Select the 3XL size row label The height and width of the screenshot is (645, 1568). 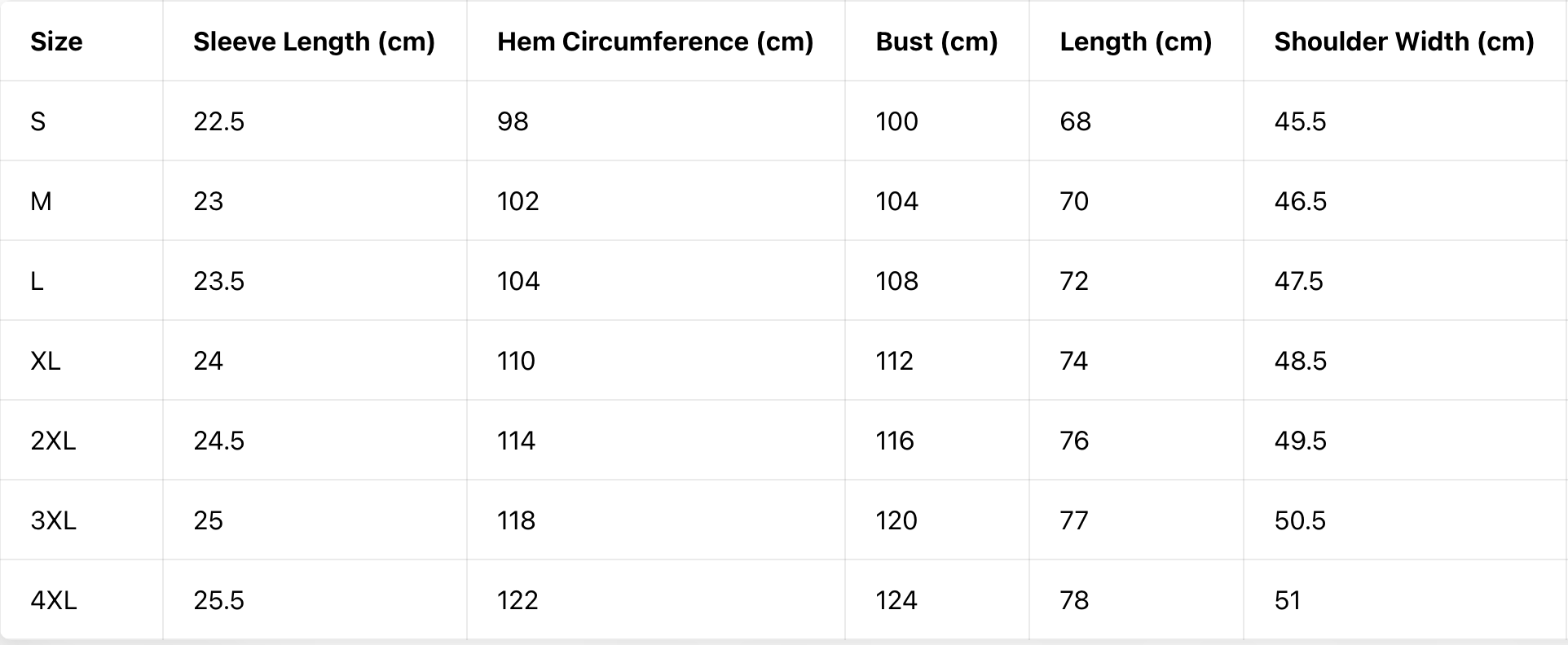pos(53,520)
